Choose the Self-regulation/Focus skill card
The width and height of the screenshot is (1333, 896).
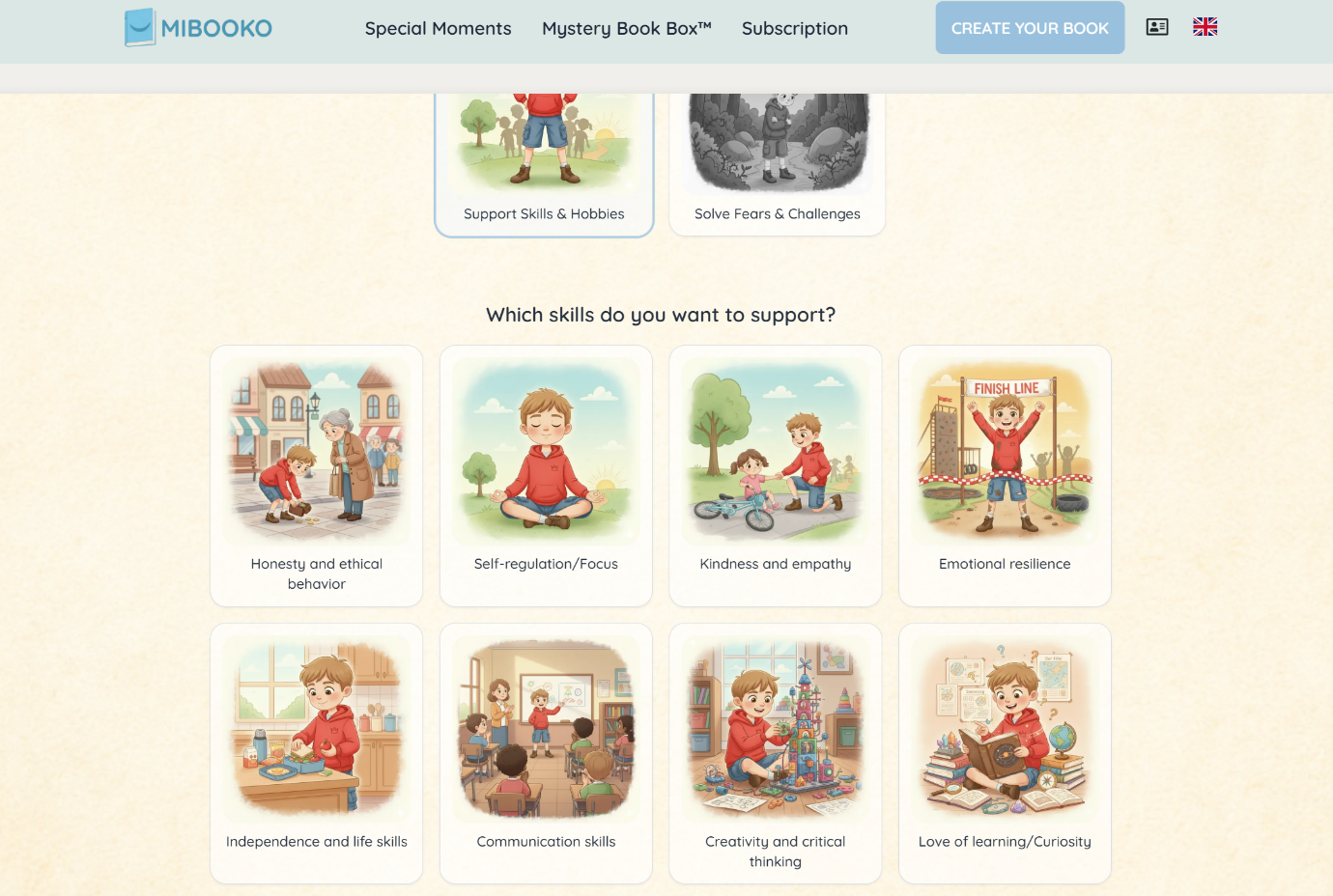[x=546, y=476]
